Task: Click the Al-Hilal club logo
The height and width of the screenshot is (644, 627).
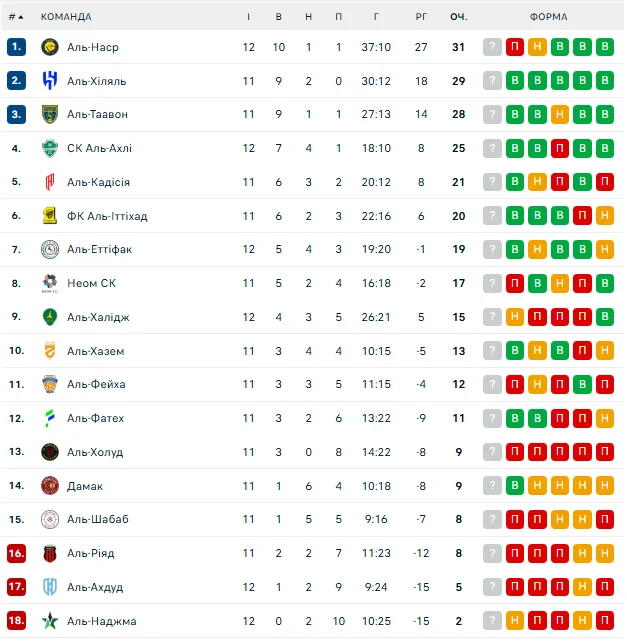Action: [x=50, y=81]
